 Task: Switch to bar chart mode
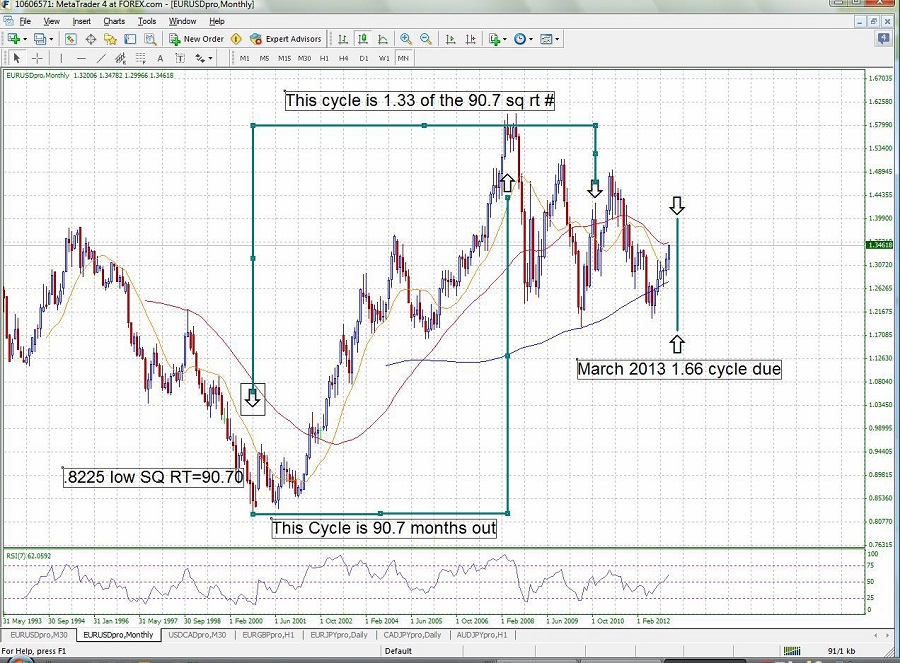(343, 39)
